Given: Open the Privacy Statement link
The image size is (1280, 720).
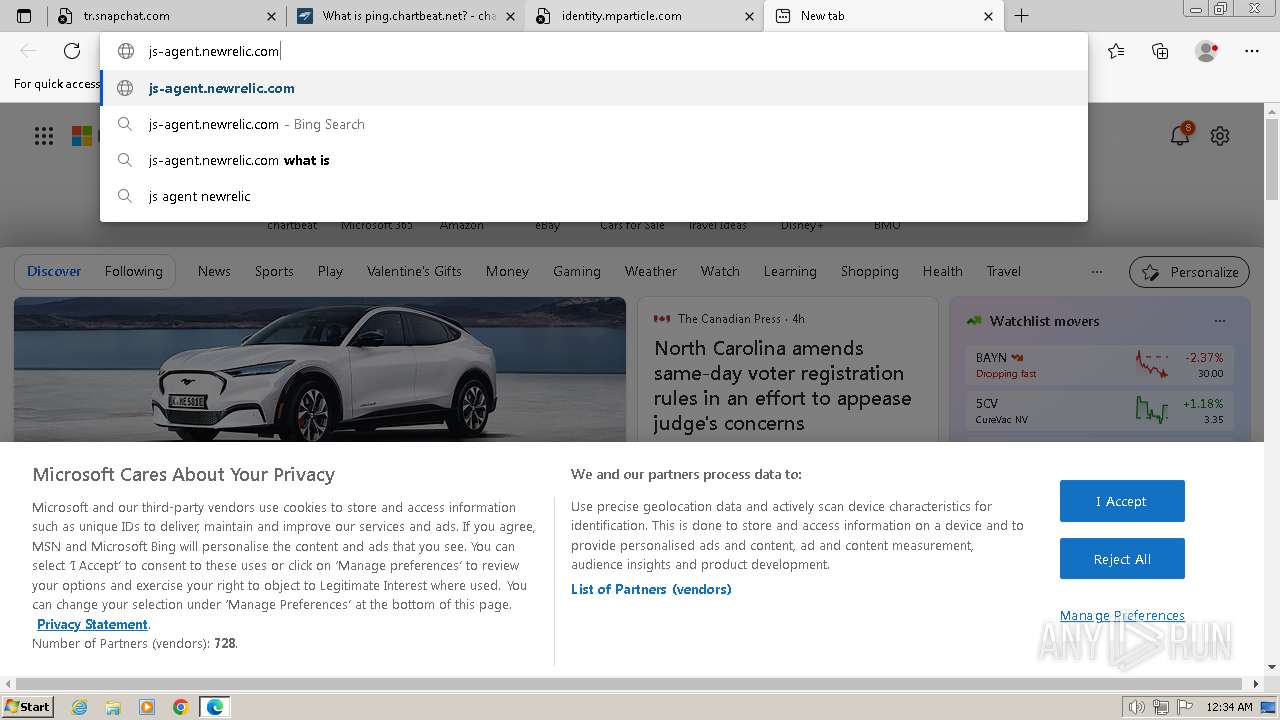Looking at the screenshot, I should (x=92, y=624).
